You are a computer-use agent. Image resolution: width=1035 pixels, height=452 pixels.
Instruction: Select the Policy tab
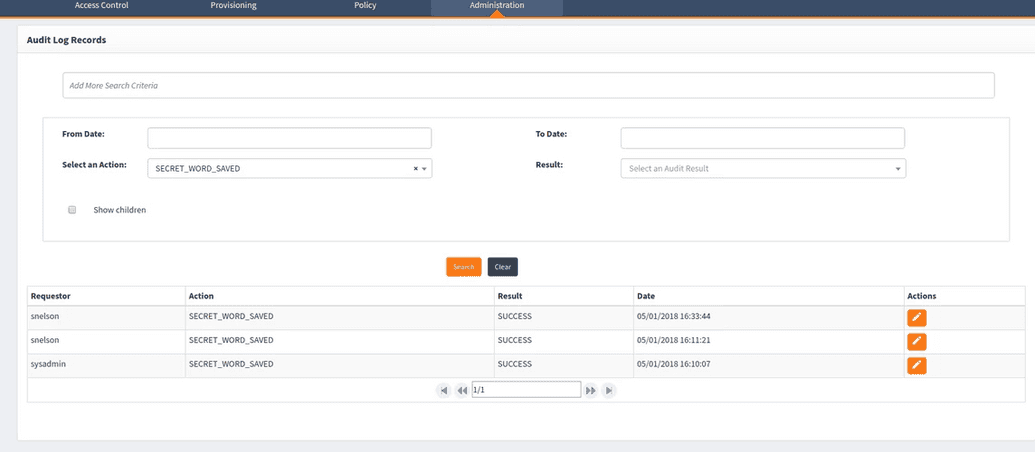[x=365, y=6]
